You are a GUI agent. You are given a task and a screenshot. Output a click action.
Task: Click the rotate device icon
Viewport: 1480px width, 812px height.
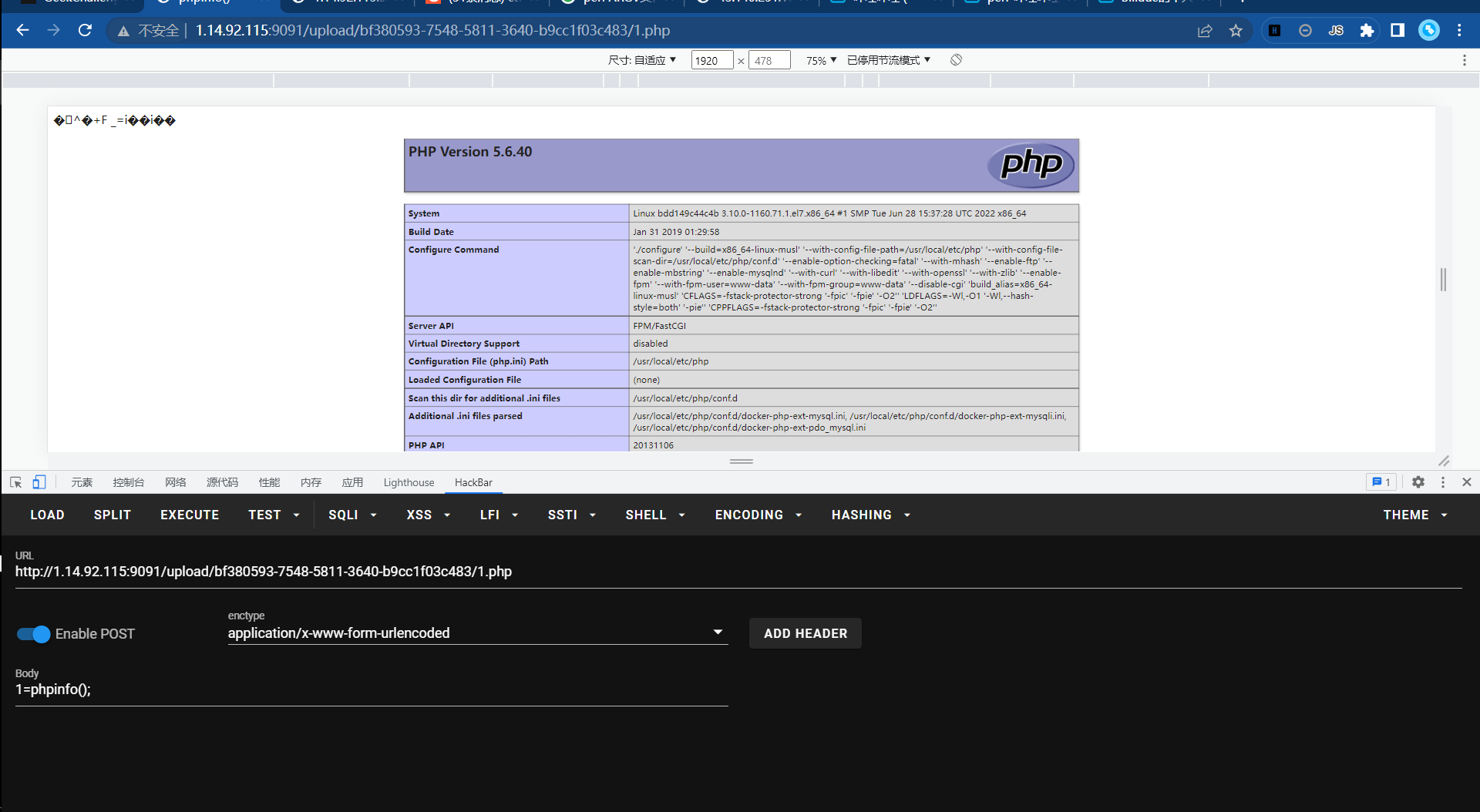(x=956, y=60)
